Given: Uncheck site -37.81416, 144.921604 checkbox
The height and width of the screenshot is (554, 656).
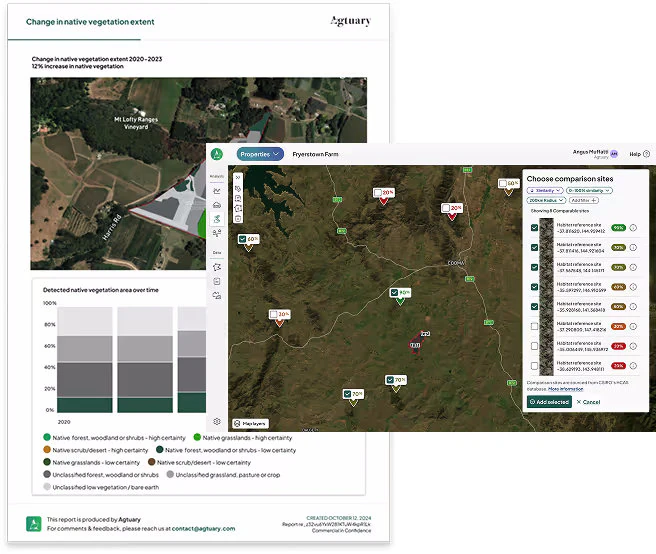Looking at the screenshot, I should pyautogui.click(x=534, y=247).
